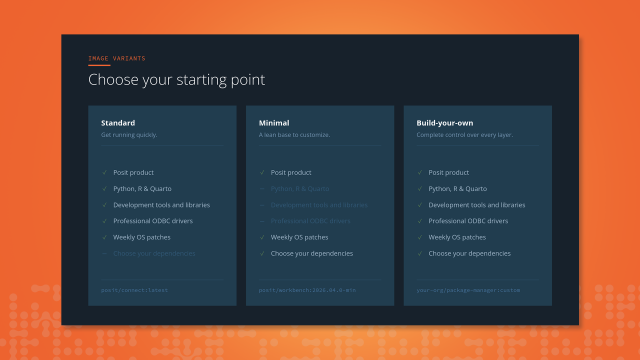640x360 pixels.
Task: Click dimmed 'Professional ODBC drivers' in Minimal card
Action: pos(311,221)
